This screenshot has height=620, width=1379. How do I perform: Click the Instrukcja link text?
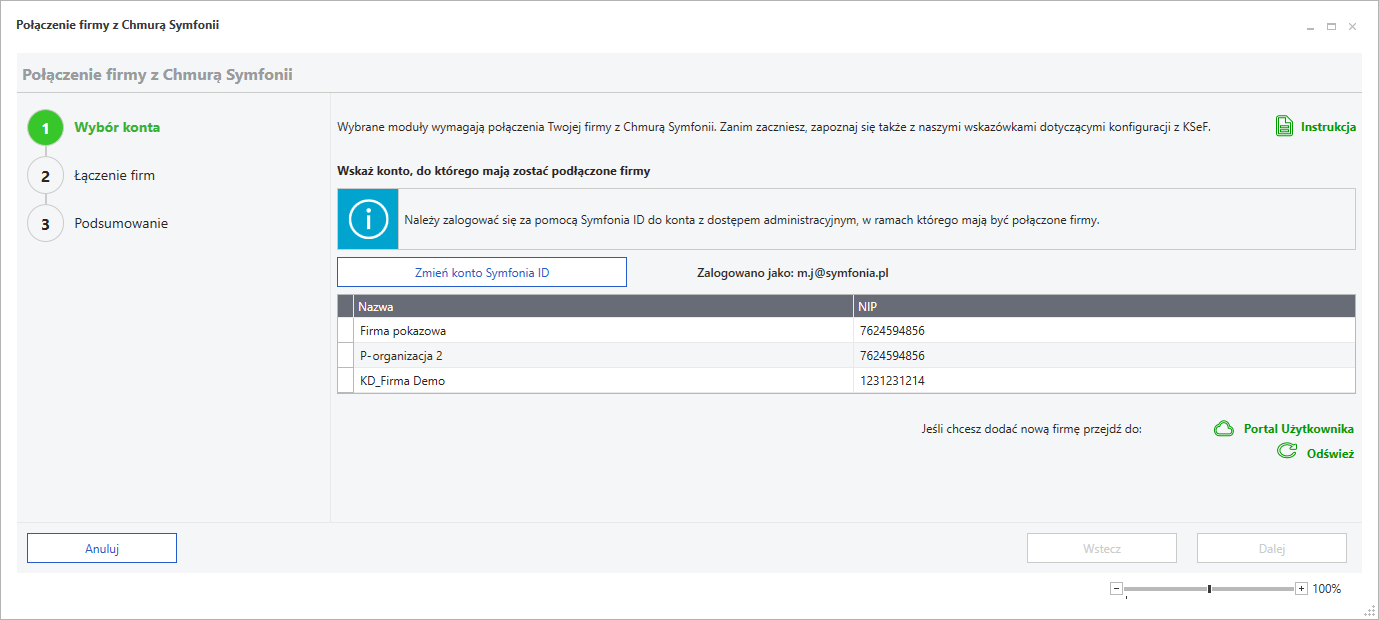click(1328, 127)
